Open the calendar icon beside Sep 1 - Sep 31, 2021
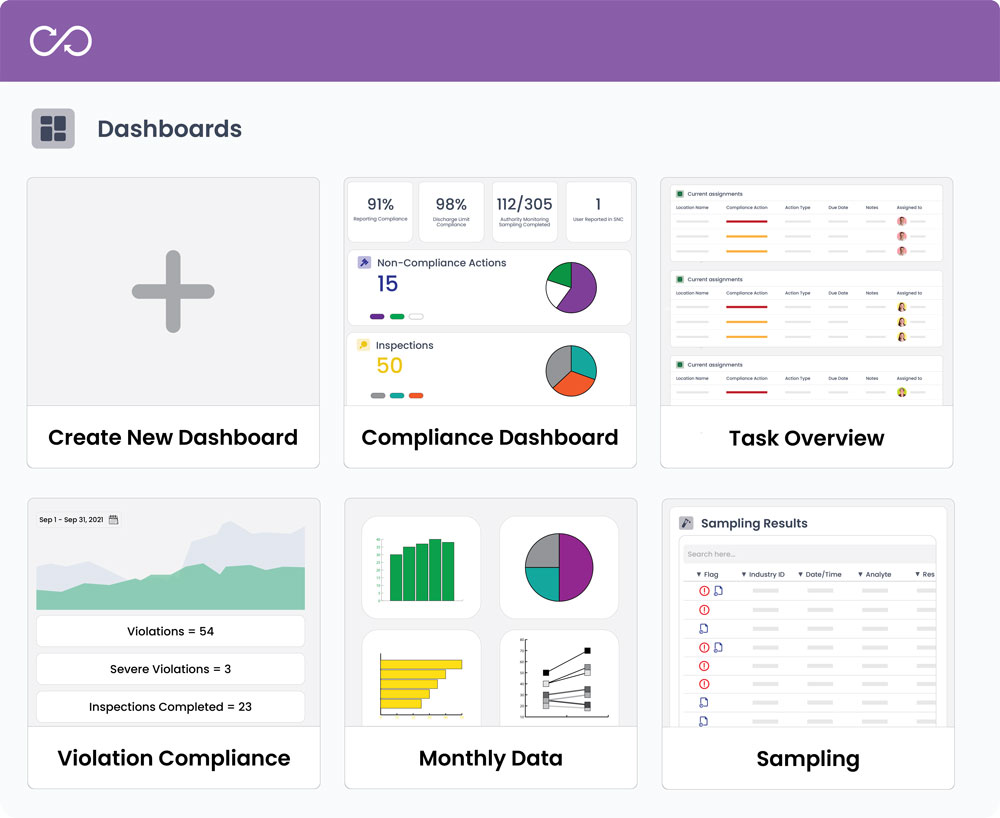1000x818 pixels. point(114,520)
